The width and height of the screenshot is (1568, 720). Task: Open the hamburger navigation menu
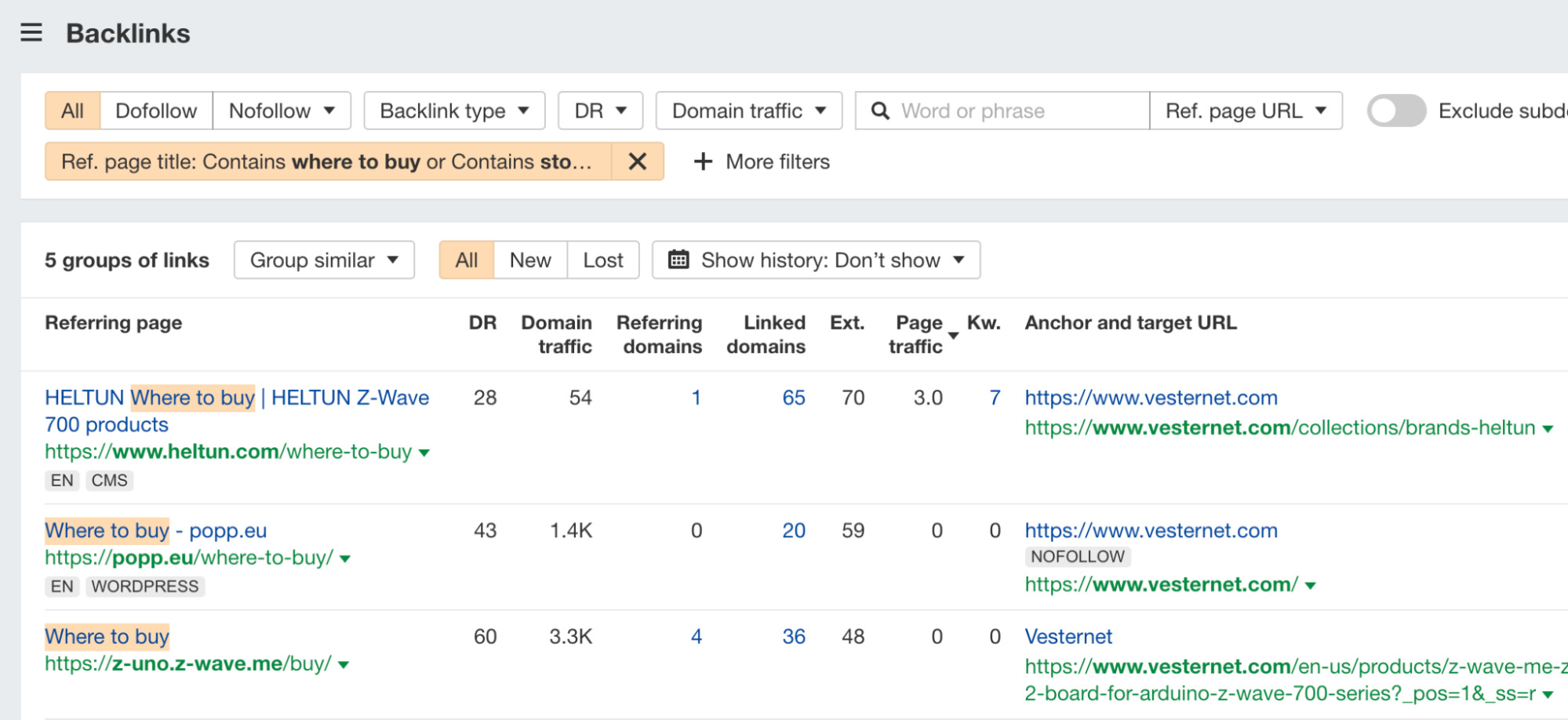pyautogui.click(x=31, y=33)
